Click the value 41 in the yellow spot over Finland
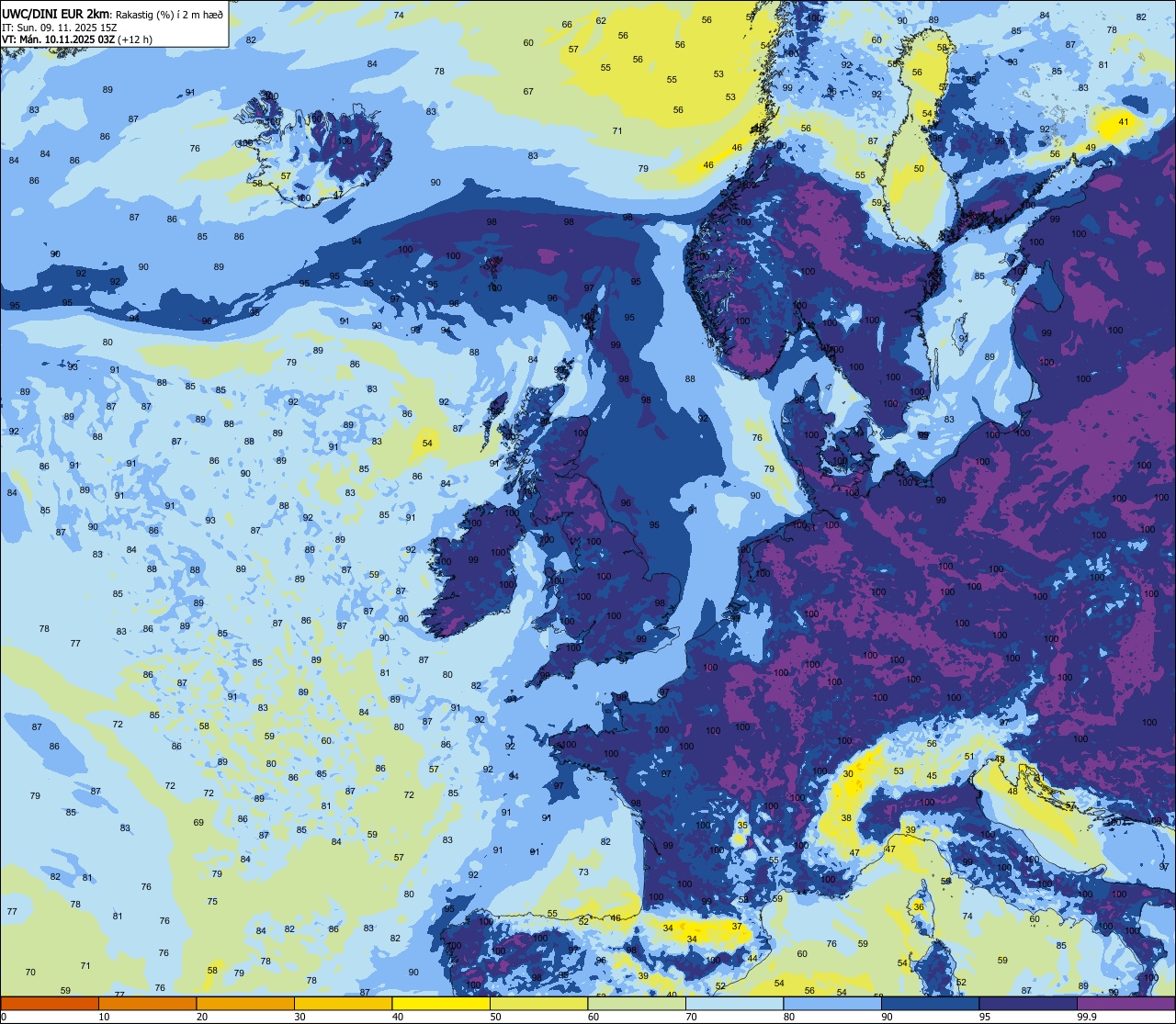The height and width of the screenshot is (1024, 1176). tap(1123, 122)
